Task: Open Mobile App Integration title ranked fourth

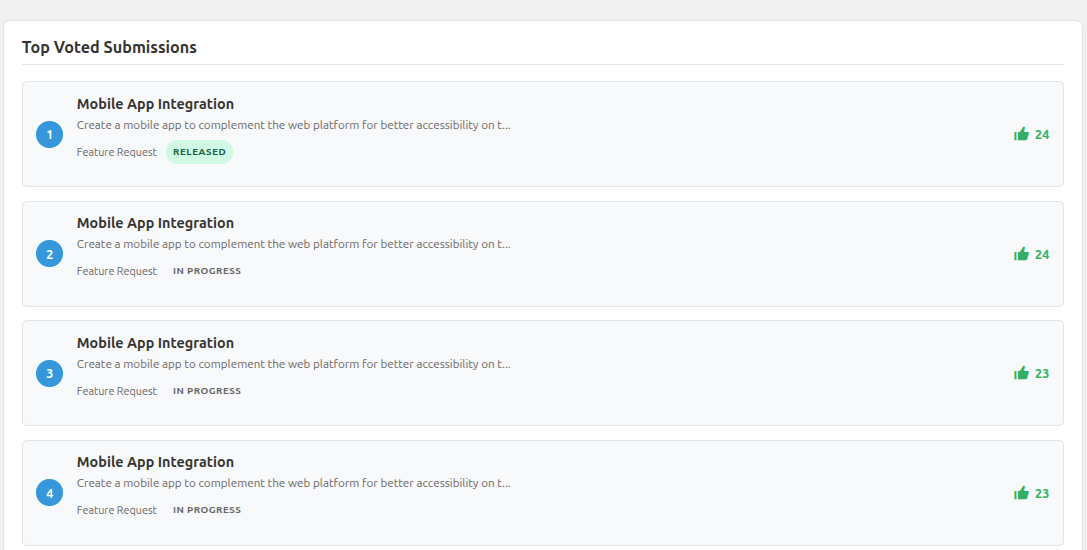Action: point(155,462)
